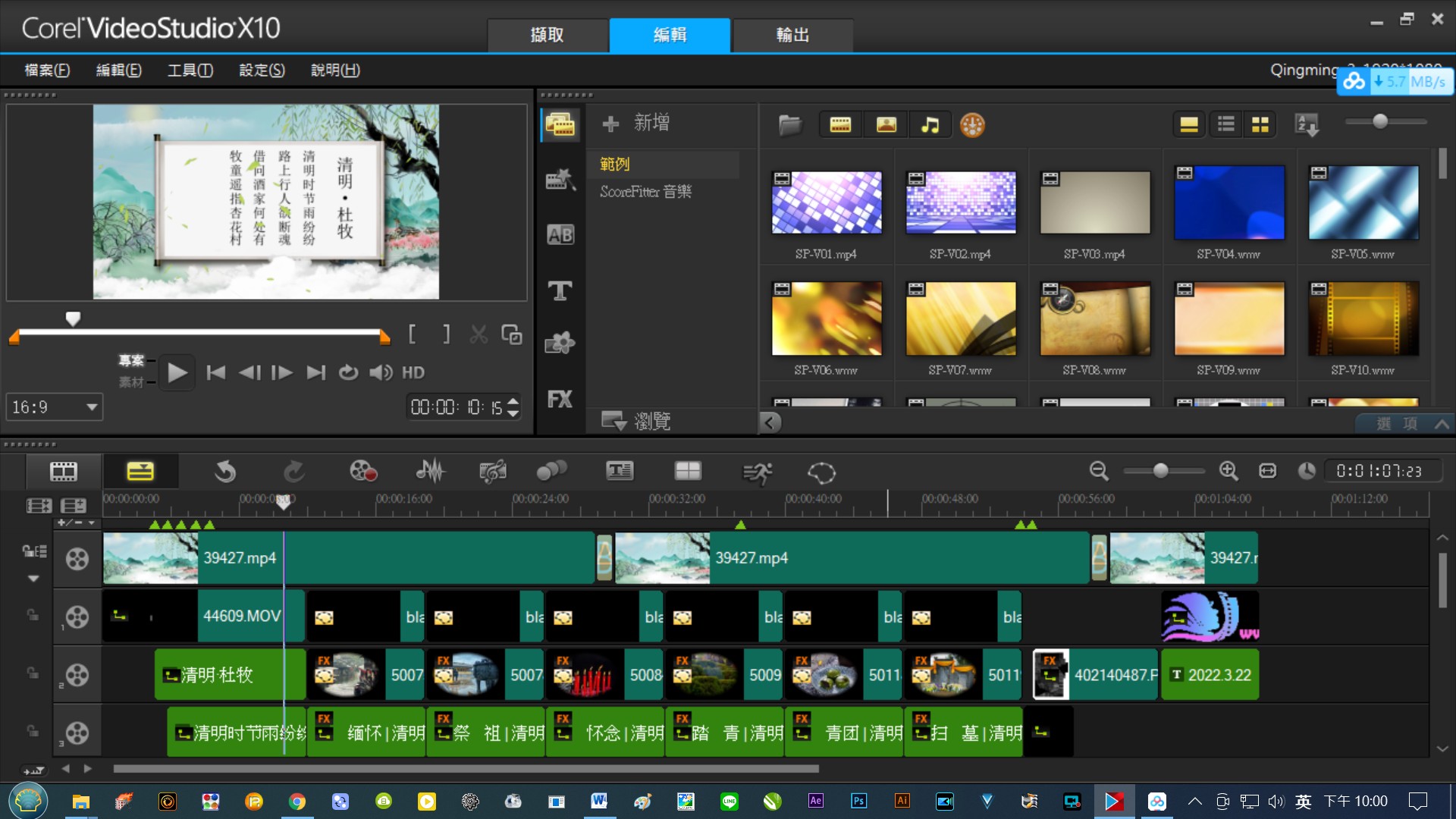
Task: Click the import media folder icon
Action: click(x=790, y=125)
